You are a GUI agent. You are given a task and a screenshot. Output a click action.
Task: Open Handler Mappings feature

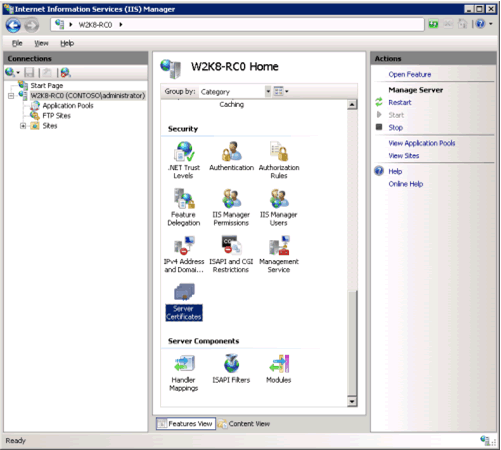point(183,373)
